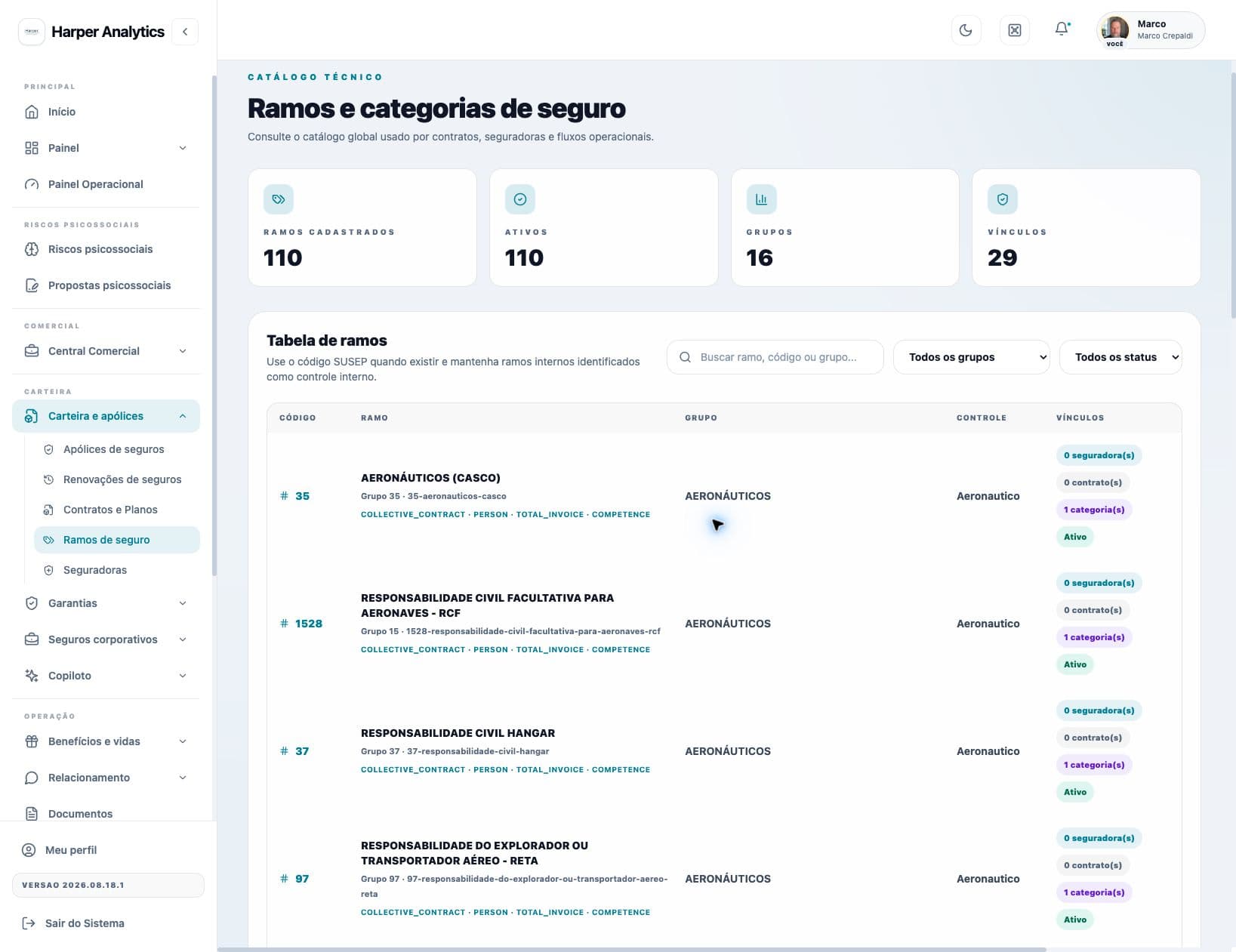Click the Seguradoras shield icon
The height and width of the screenshot is (952, 1236).
coord(48,570)
